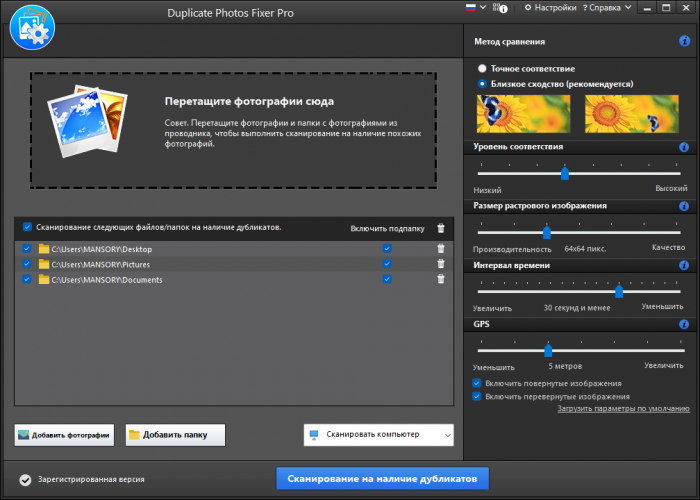Image resolution: width=700 pixels, height=500 pixels.
Task: Click the GPS distance slider handle
Action: tap(548, 350)
